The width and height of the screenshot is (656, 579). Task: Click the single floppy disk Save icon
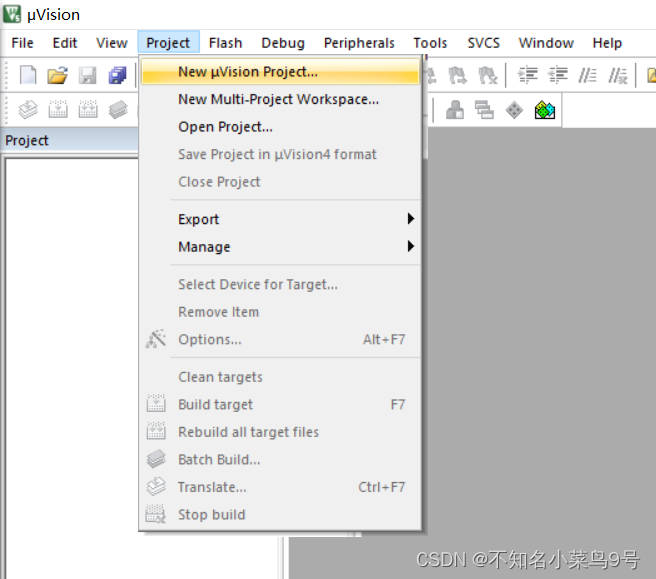point(88,76)
